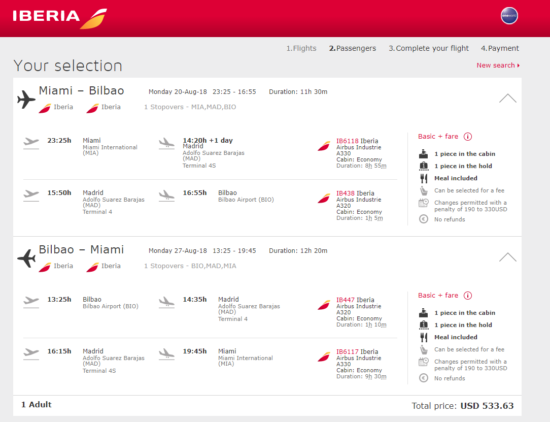Click the total price USD 533.63
This screenshot has width=550, height=422.
(487, 406)
